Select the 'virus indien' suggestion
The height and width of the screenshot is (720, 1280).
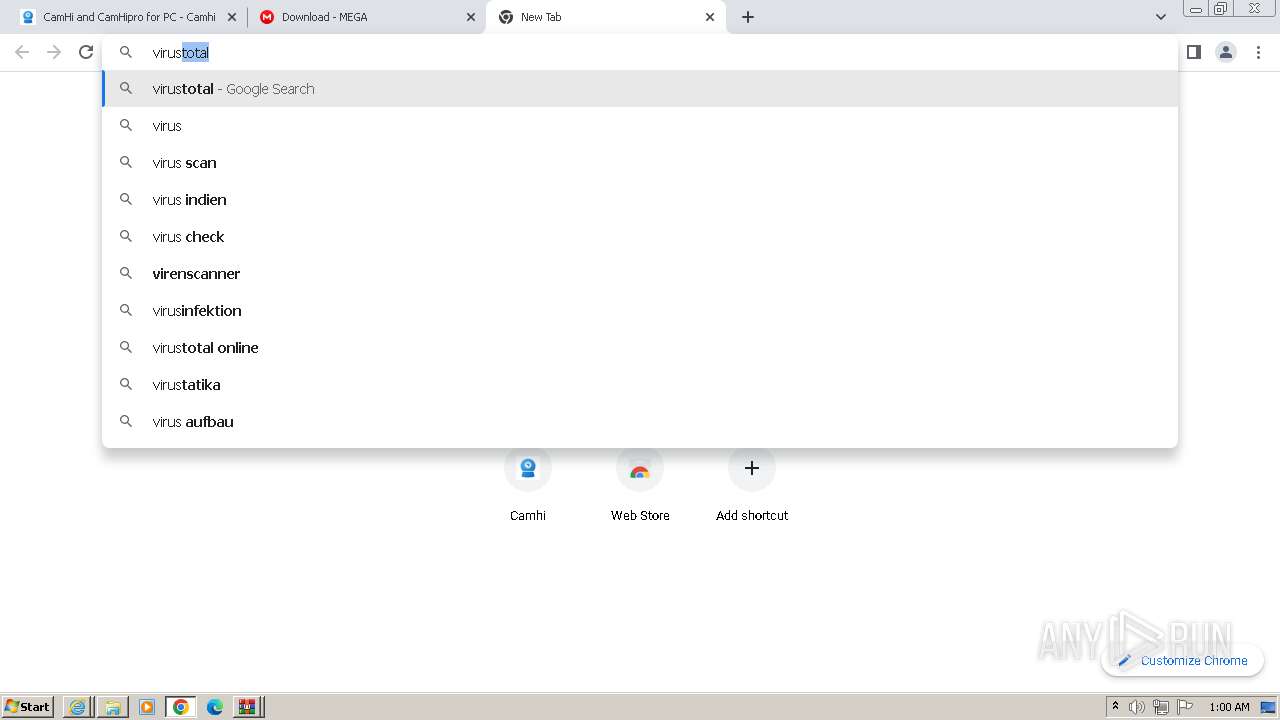tap(640, 200)
